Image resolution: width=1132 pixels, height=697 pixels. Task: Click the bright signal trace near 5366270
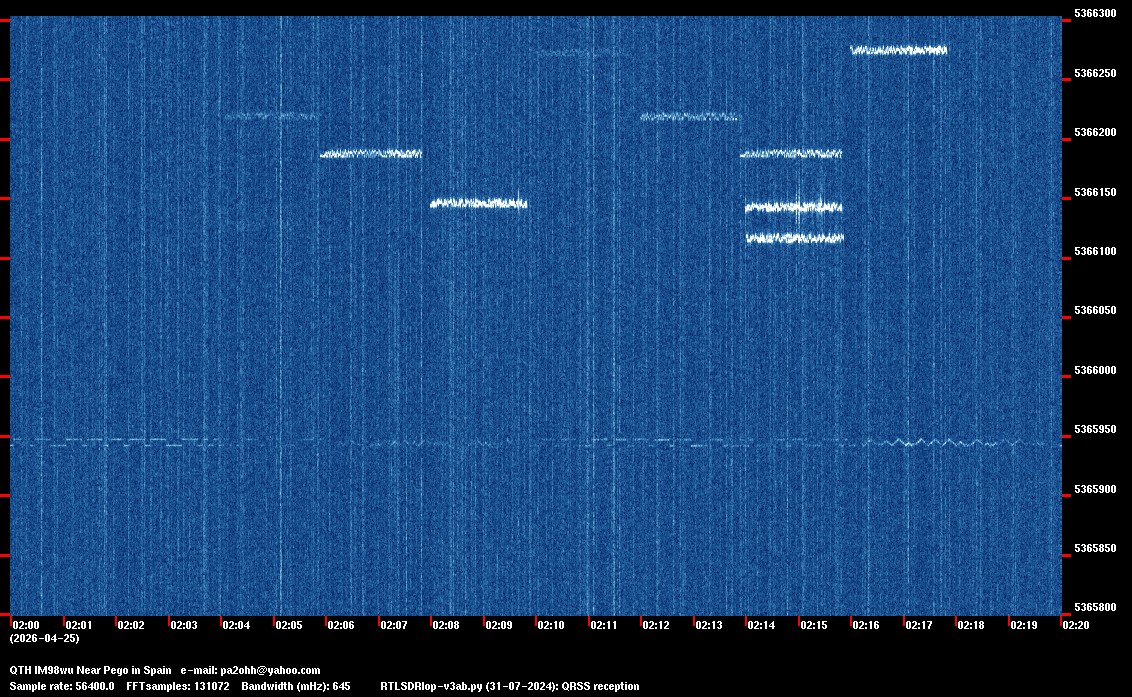click(x=898, y=49)
